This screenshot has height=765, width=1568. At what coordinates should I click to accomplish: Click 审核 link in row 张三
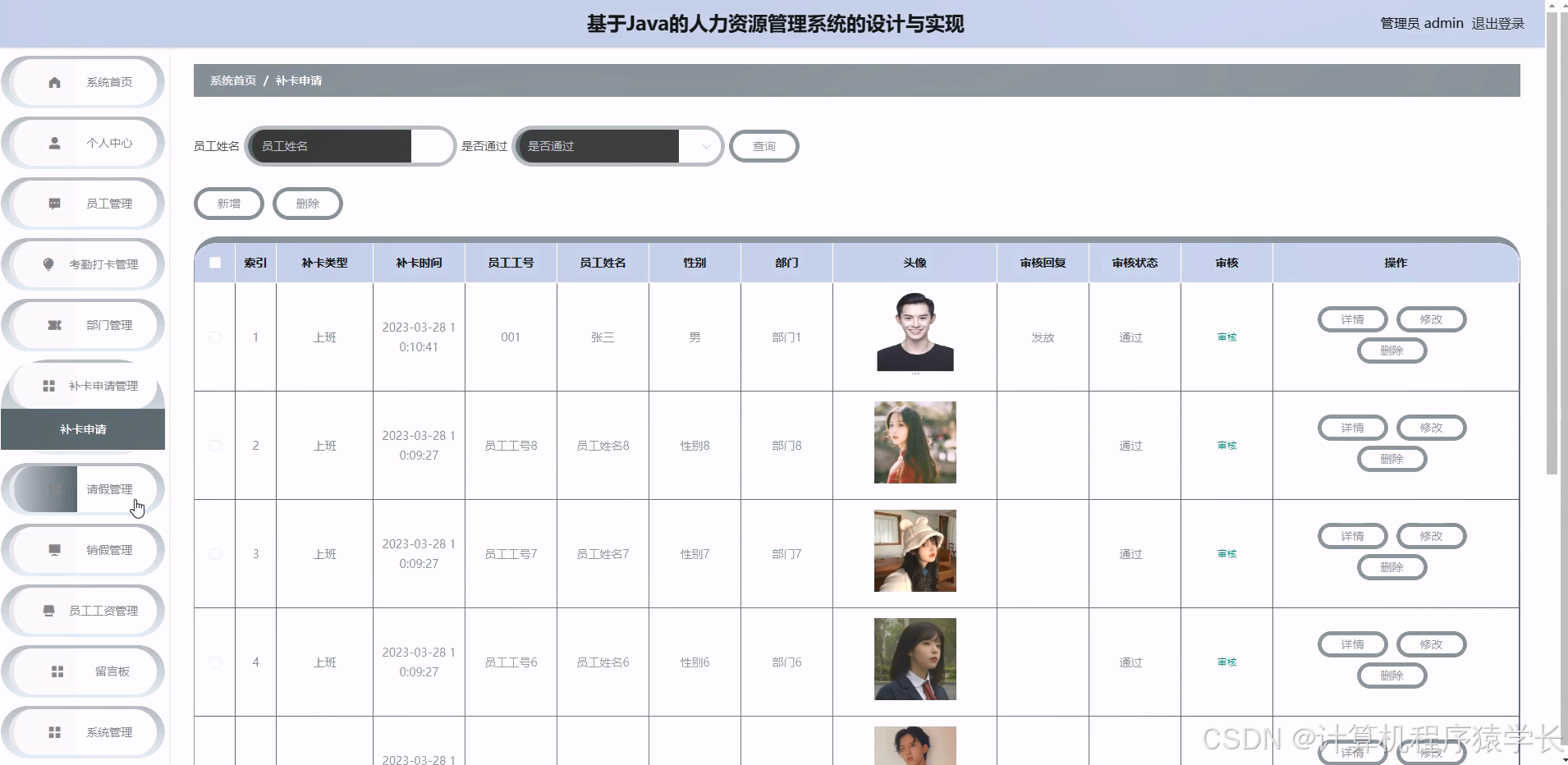(x=1227, y=337)
